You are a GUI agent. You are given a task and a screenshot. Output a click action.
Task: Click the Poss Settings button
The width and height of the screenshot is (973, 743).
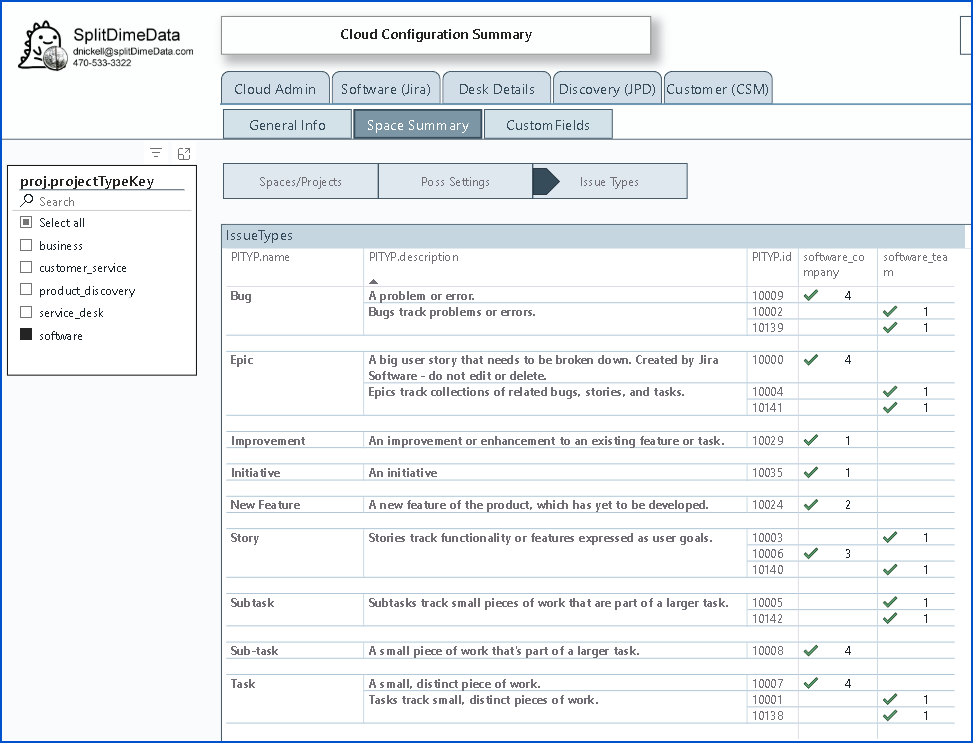tap(455, 181)
